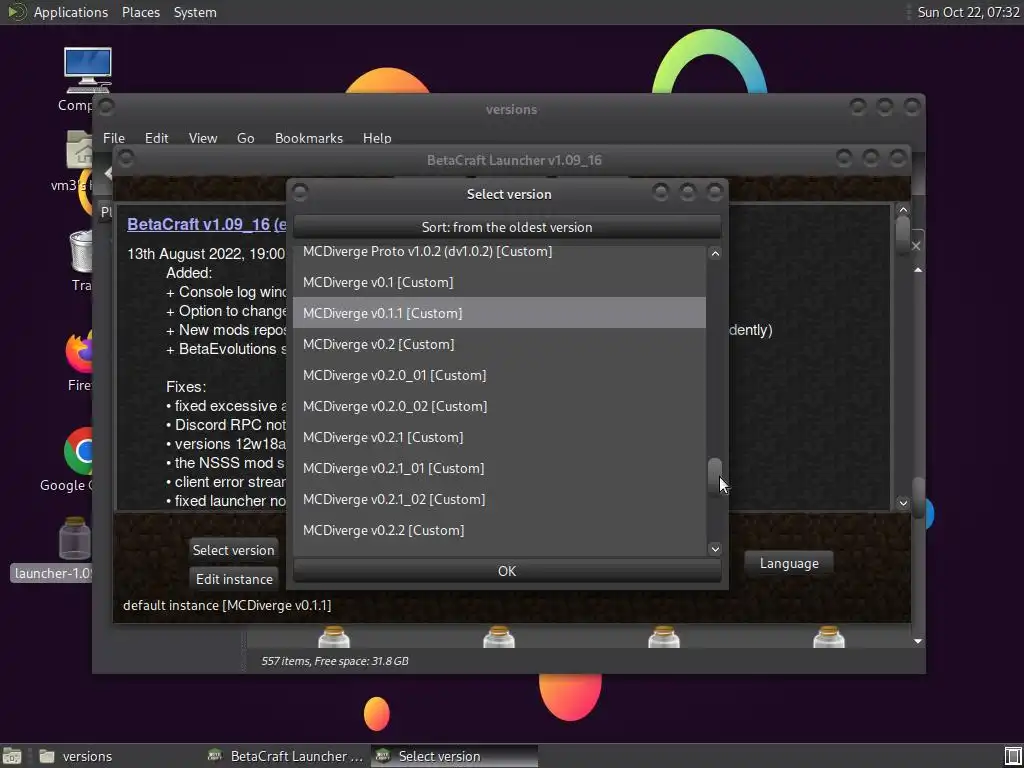Click the Applications menu logo icon
1024x768 pixels.
coord(16,12)
